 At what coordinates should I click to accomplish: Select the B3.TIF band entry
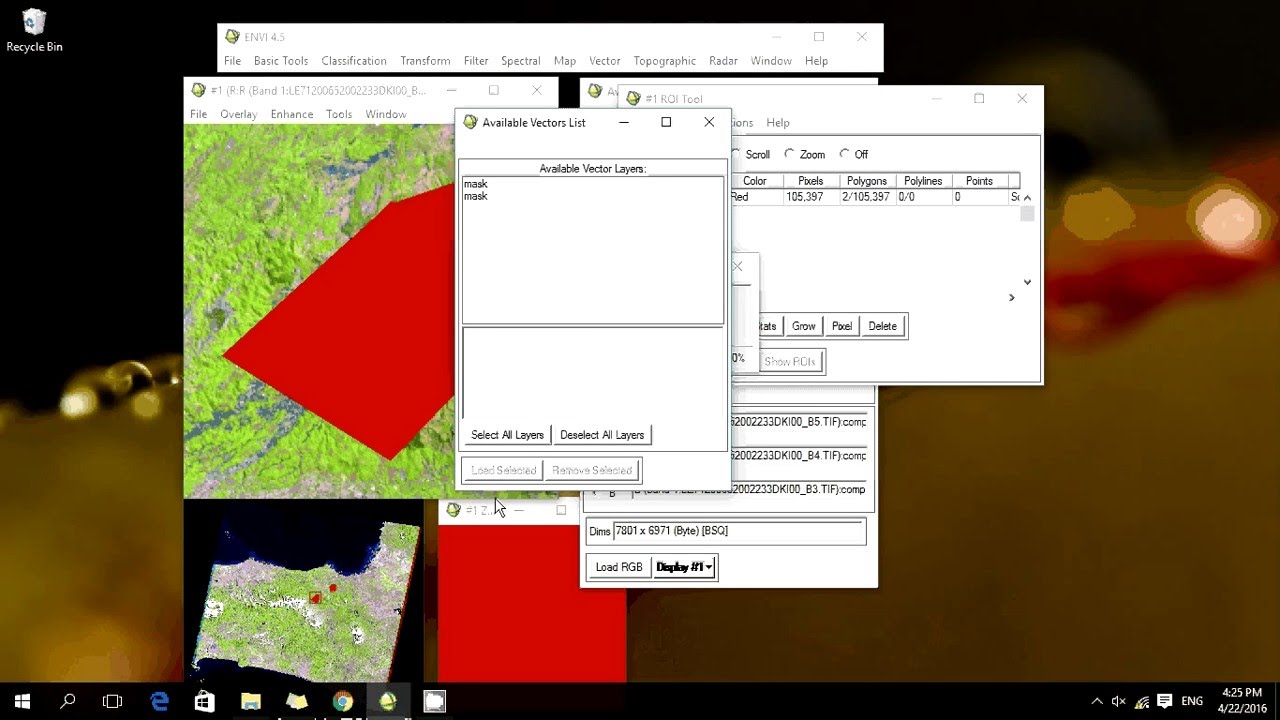(750, 490)
